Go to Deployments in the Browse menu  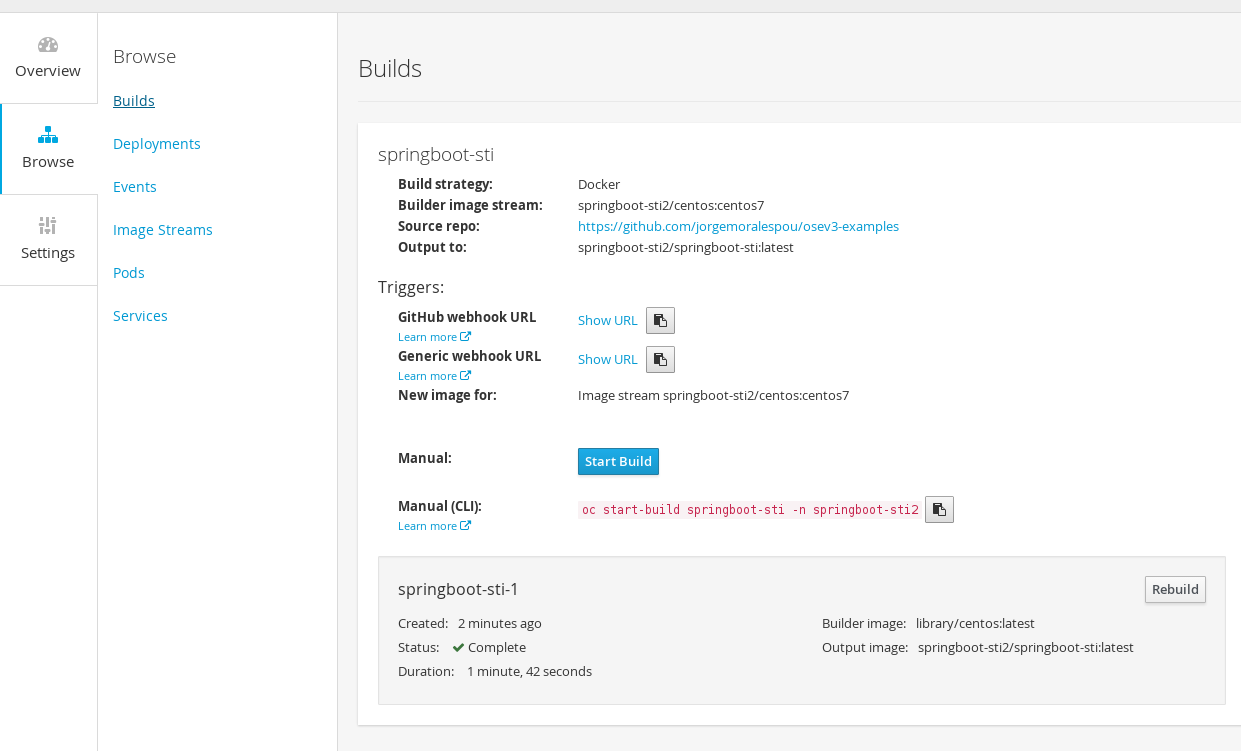click(x=157, y=144)
